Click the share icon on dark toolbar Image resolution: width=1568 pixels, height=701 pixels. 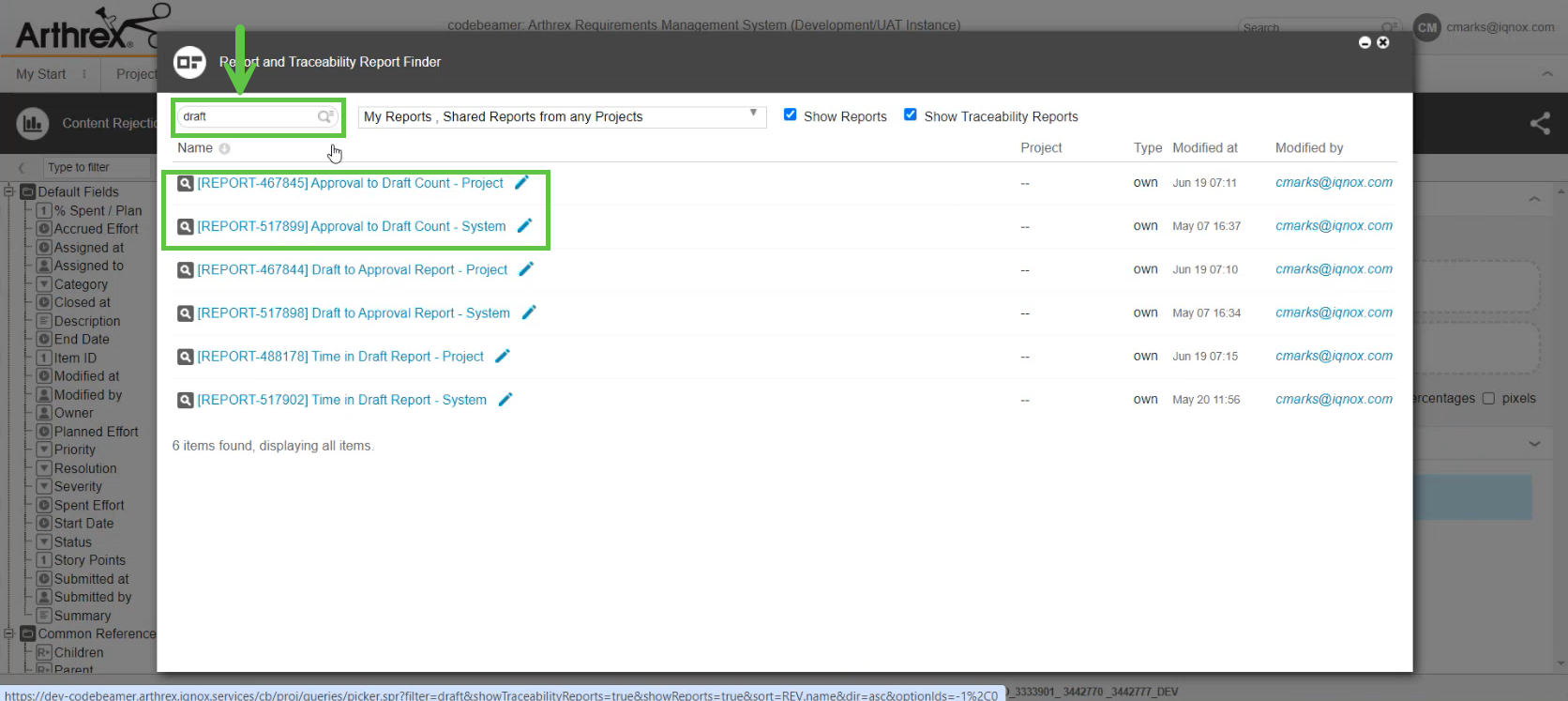pos(1539,123)
